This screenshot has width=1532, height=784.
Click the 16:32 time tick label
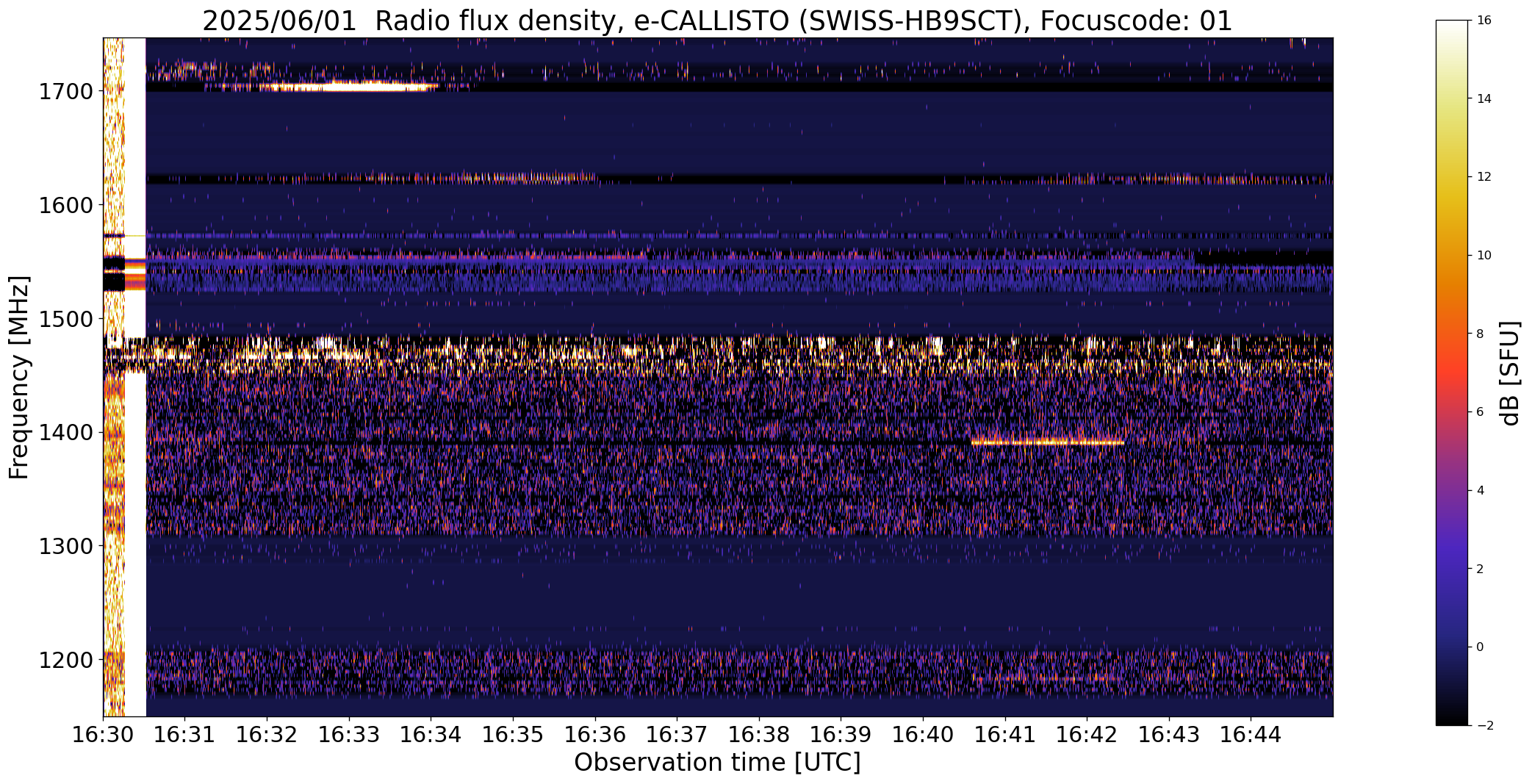pyautogui.click(x=267, y=735)
